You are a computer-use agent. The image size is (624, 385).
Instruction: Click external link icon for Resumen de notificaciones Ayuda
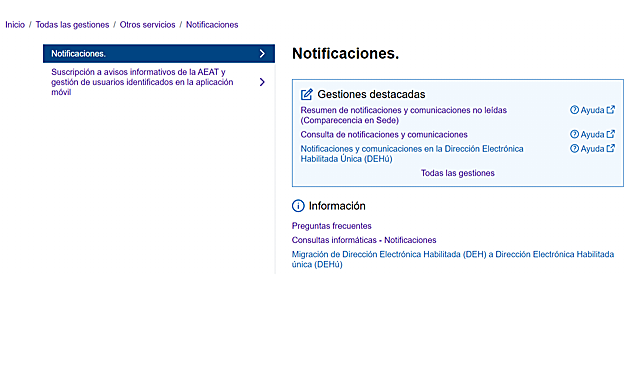[x=611, y=109]
